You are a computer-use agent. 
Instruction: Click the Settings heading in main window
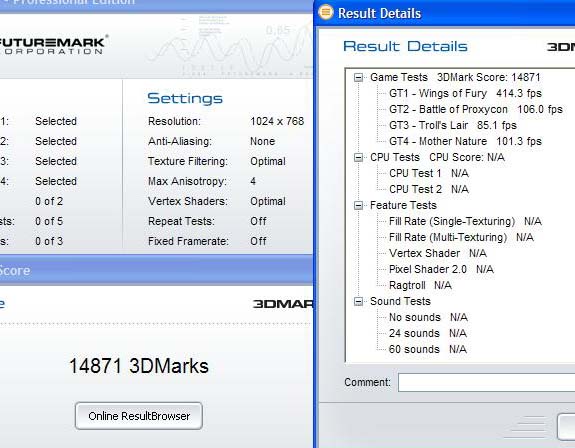(x=185, y=98)
